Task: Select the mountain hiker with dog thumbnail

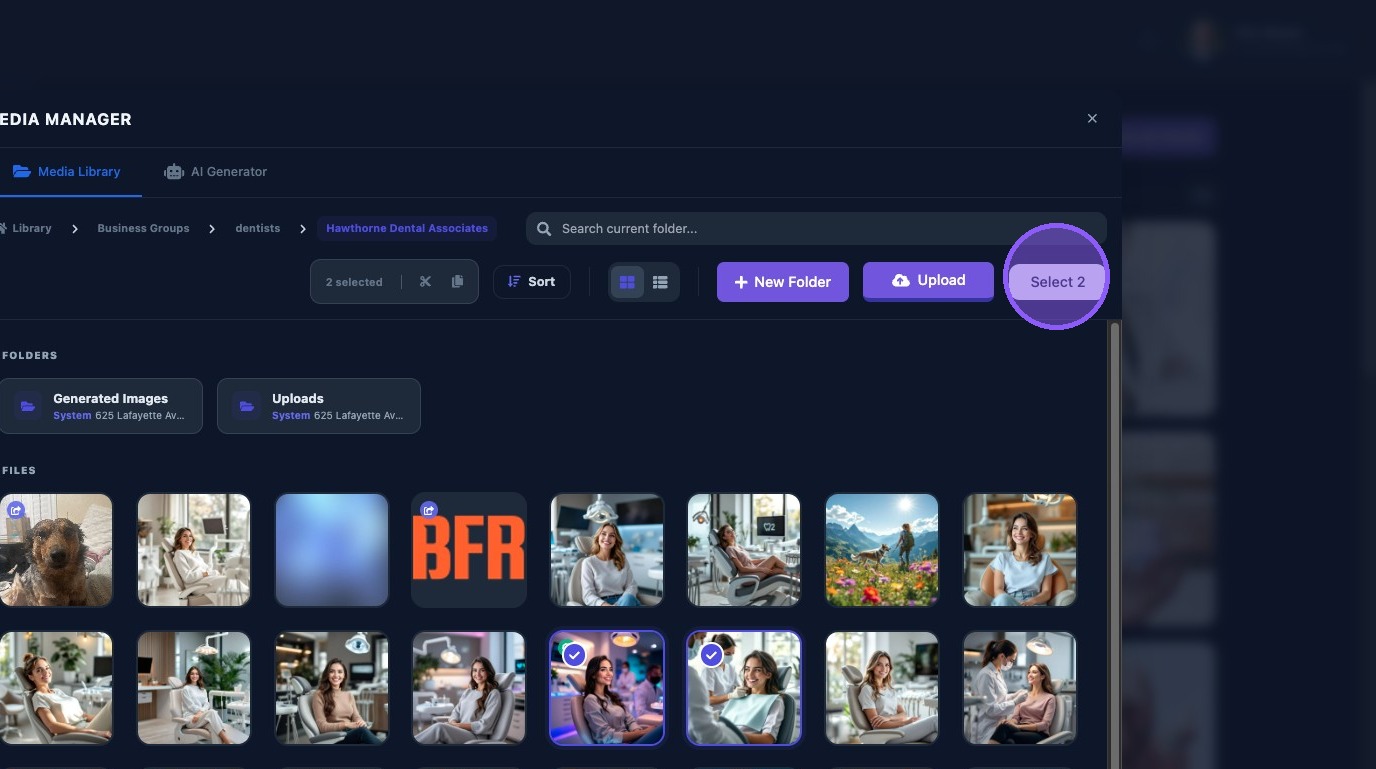Action: pyautogui.click(x=882, y=549)
